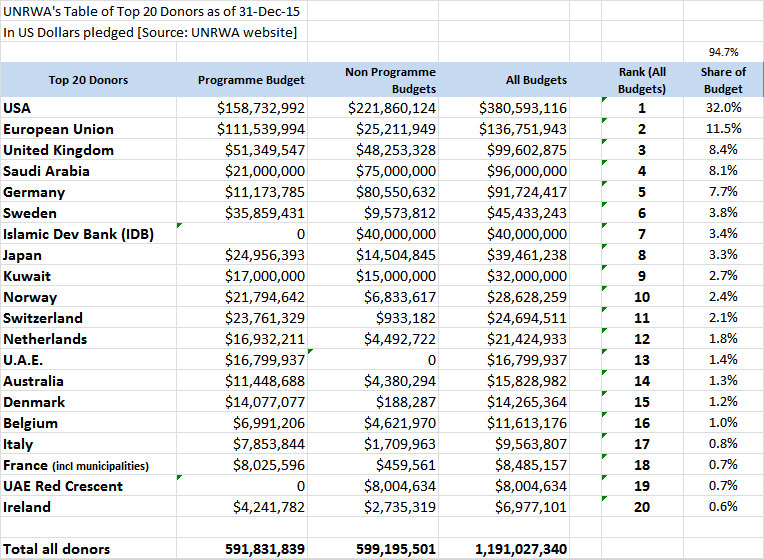Click rank 5 cell in Germany row

[x=642, y=192]
